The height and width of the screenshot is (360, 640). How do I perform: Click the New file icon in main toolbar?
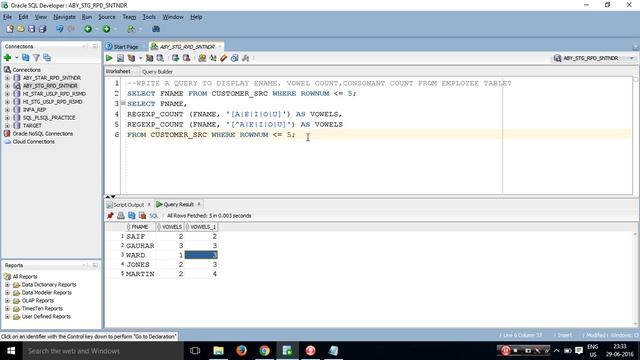tap(10, 29)
